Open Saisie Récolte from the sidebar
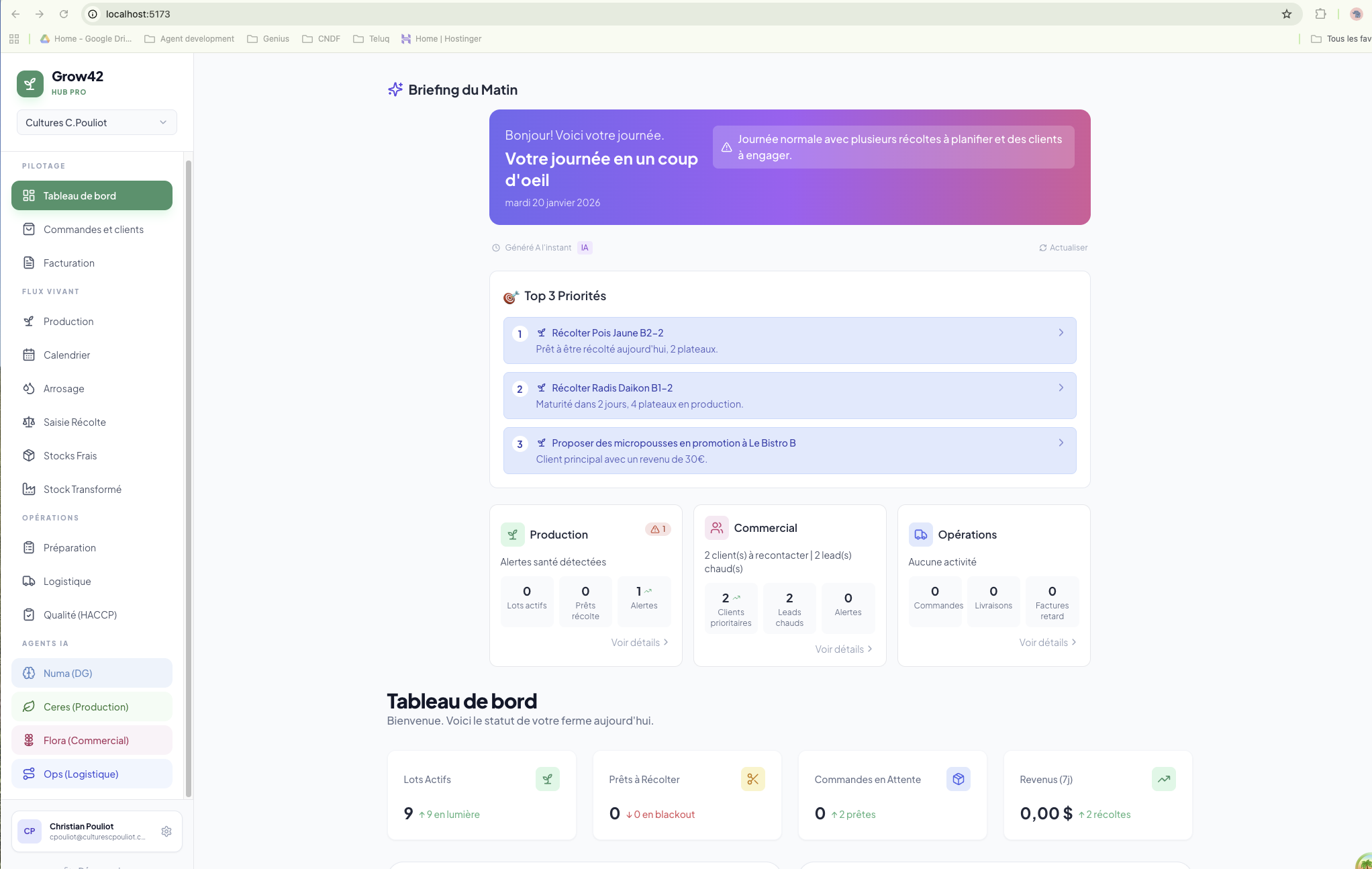 (74, 422)
